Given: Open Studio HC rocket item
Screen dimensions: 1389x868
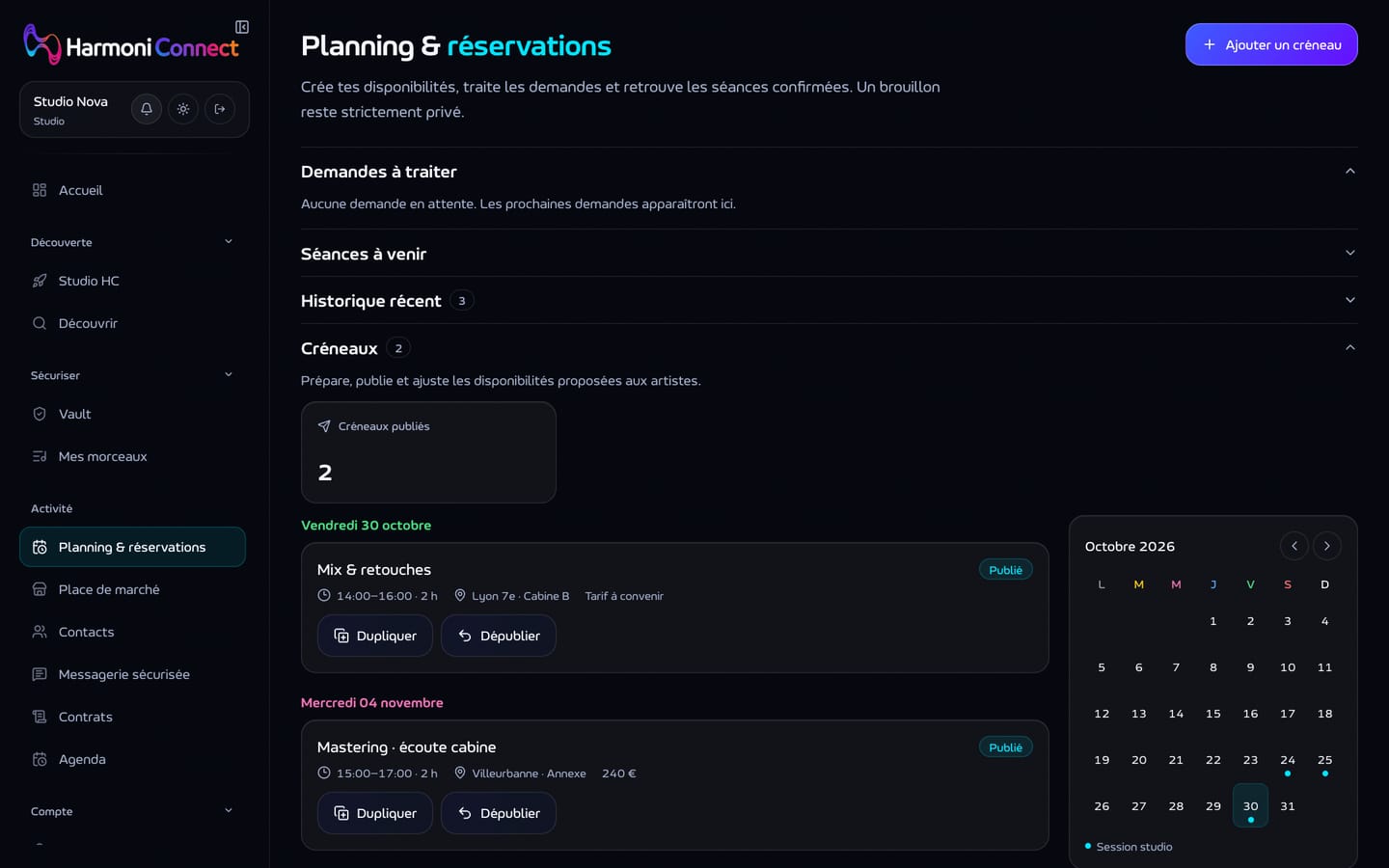Looking at the screenshot, I should click(132, 281).
